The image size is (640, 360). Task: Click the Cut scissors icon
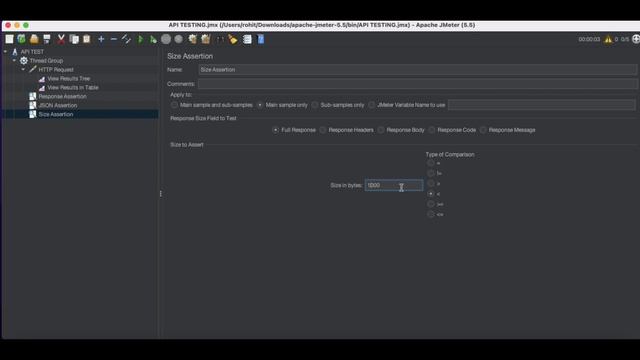click(x=61, y=39)
